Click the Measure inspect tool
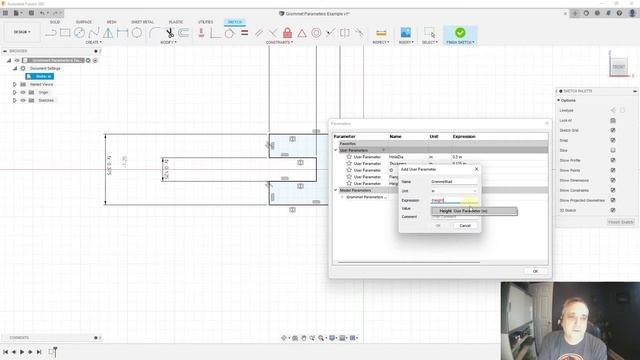 (x=381, y=33)
